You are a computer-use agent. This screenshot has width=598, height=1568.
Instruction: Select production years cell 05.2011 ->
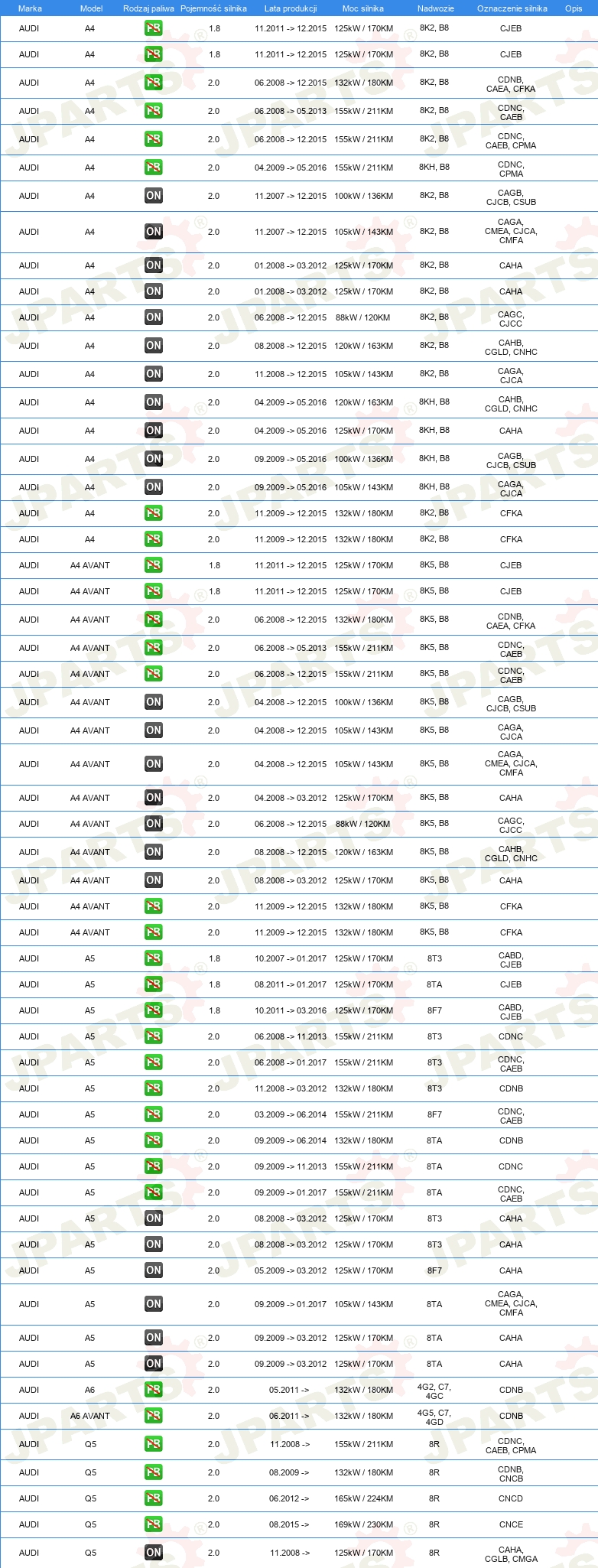click(289, 1390)
